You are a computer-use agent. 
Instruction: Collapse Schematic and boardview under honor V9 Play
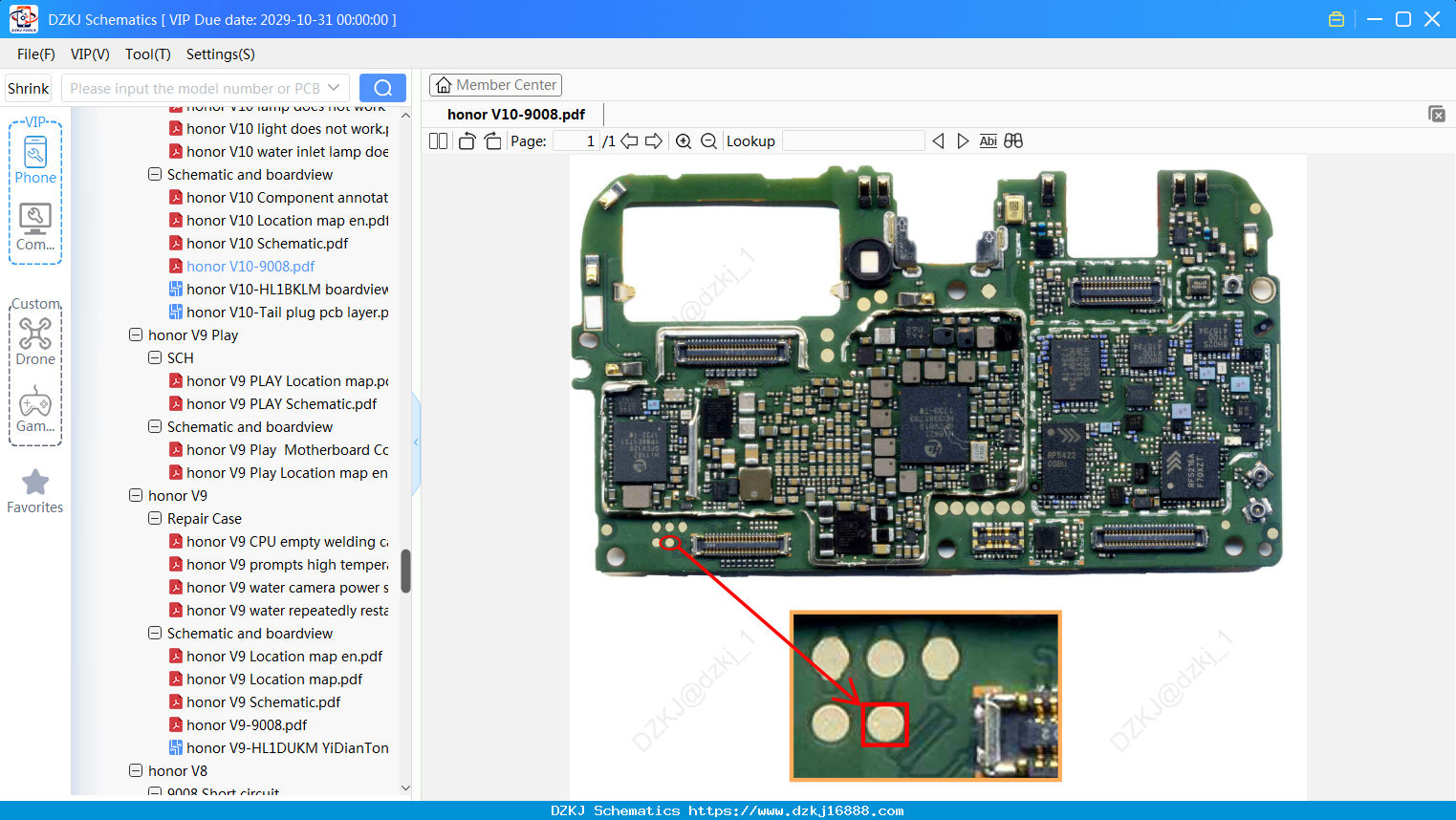point(155,427)
